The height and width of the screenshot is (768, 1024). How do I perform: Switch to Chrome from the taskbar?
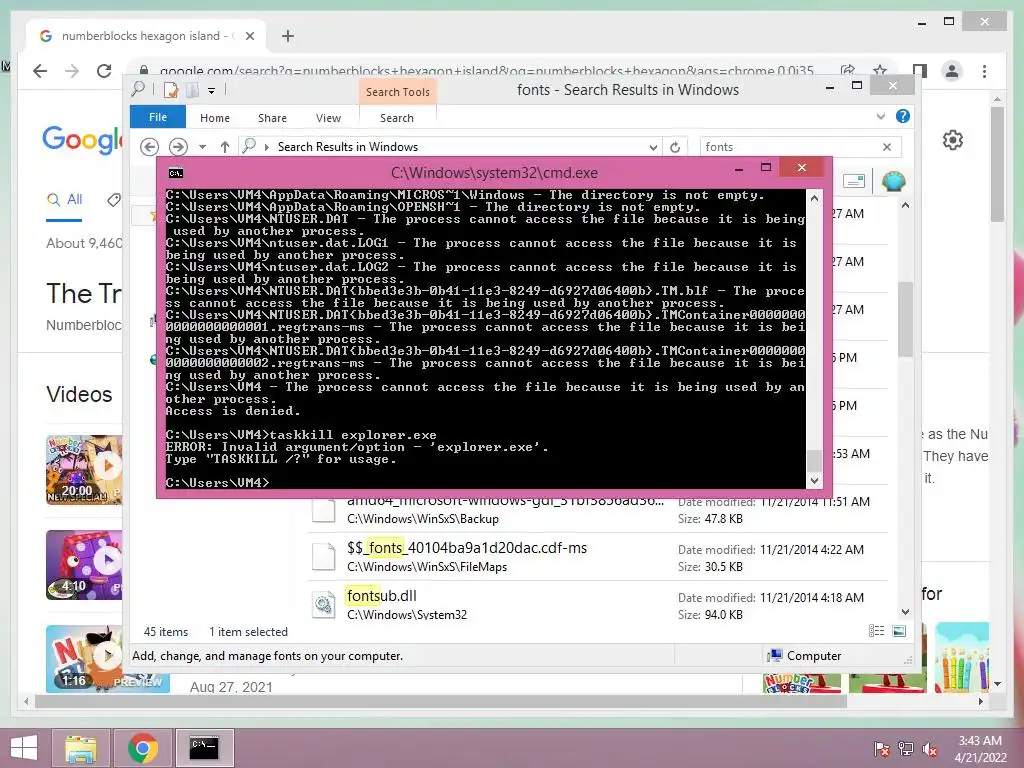(143, 748)
